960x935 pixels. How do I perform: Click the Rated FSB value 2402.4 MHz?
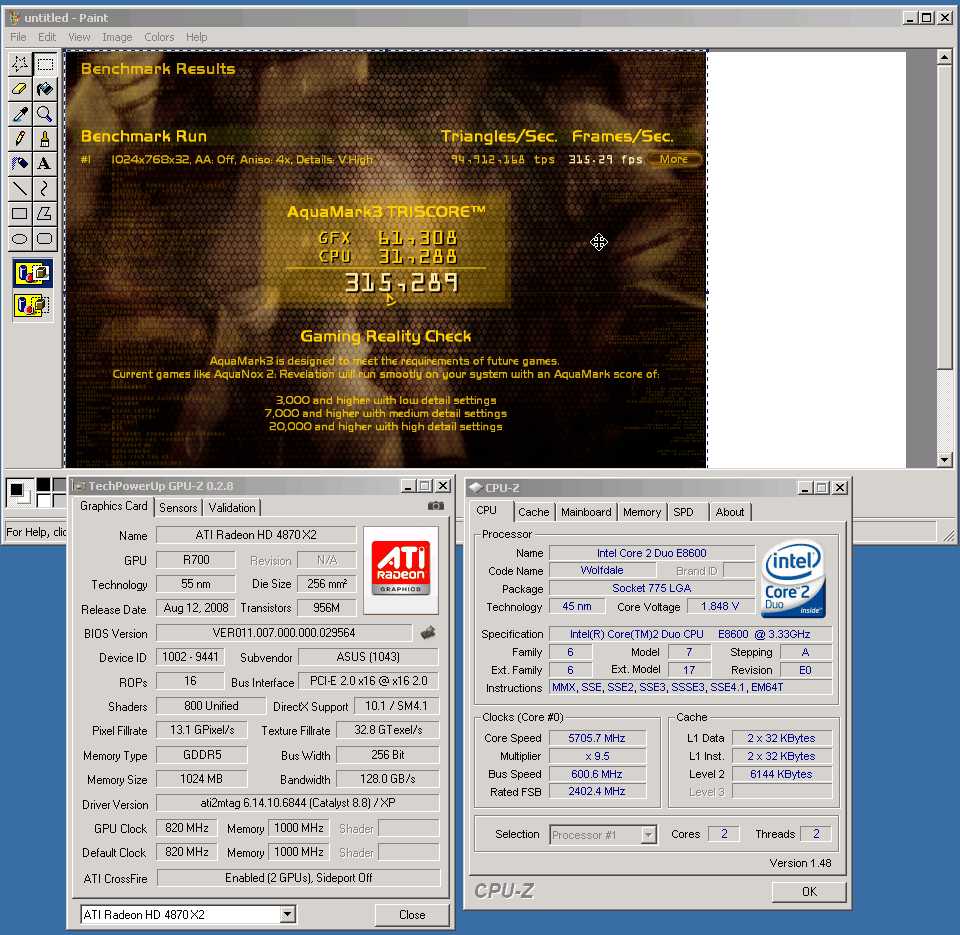pos(597,791)
